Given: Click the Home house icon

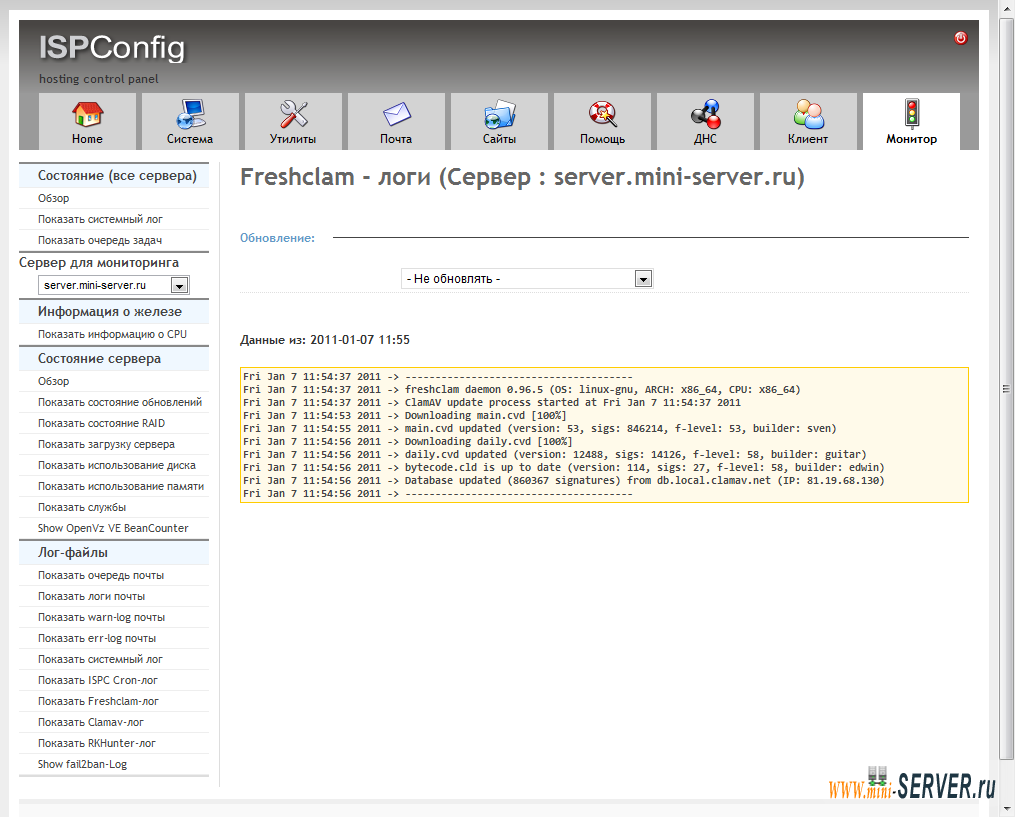Looking at the screenshot, I should [x=87, y=115].
